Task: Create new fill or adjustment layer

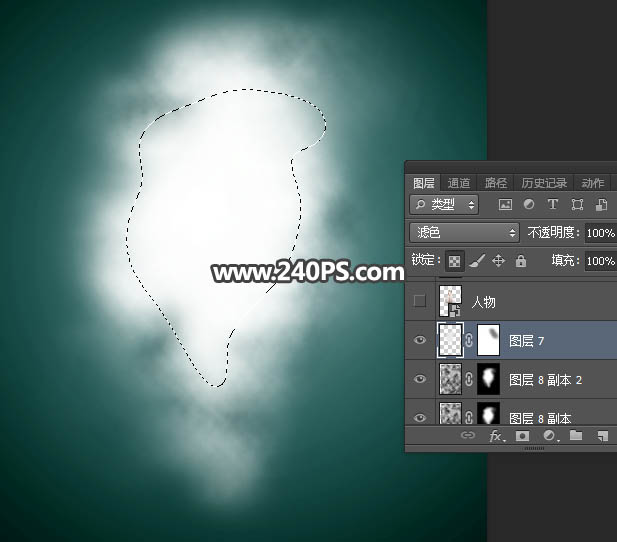Action: tap(549, 436)
